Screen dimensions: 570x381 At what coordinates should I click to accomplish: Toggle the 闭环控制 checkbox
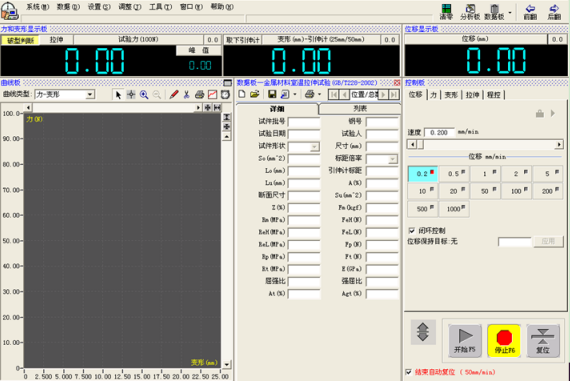[x=412, y=230]
